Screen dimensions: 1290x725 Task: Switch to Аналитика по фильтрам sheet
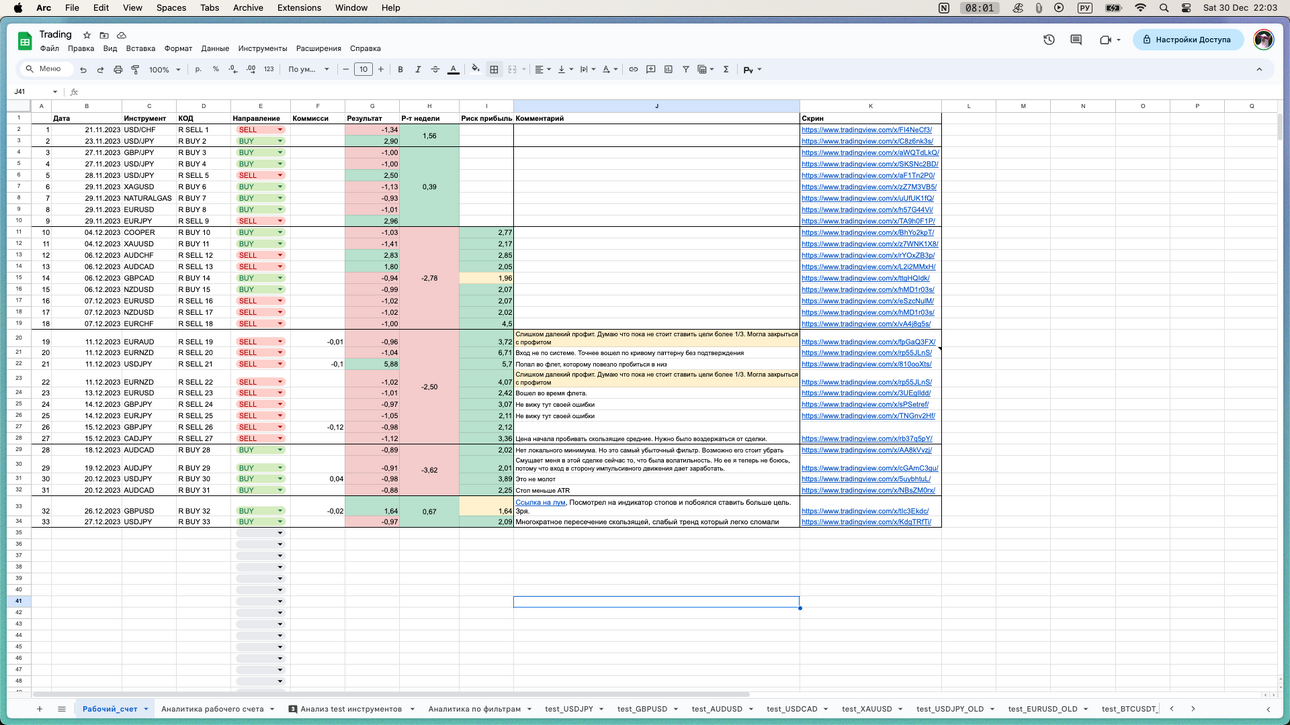(x=474, y=709)
